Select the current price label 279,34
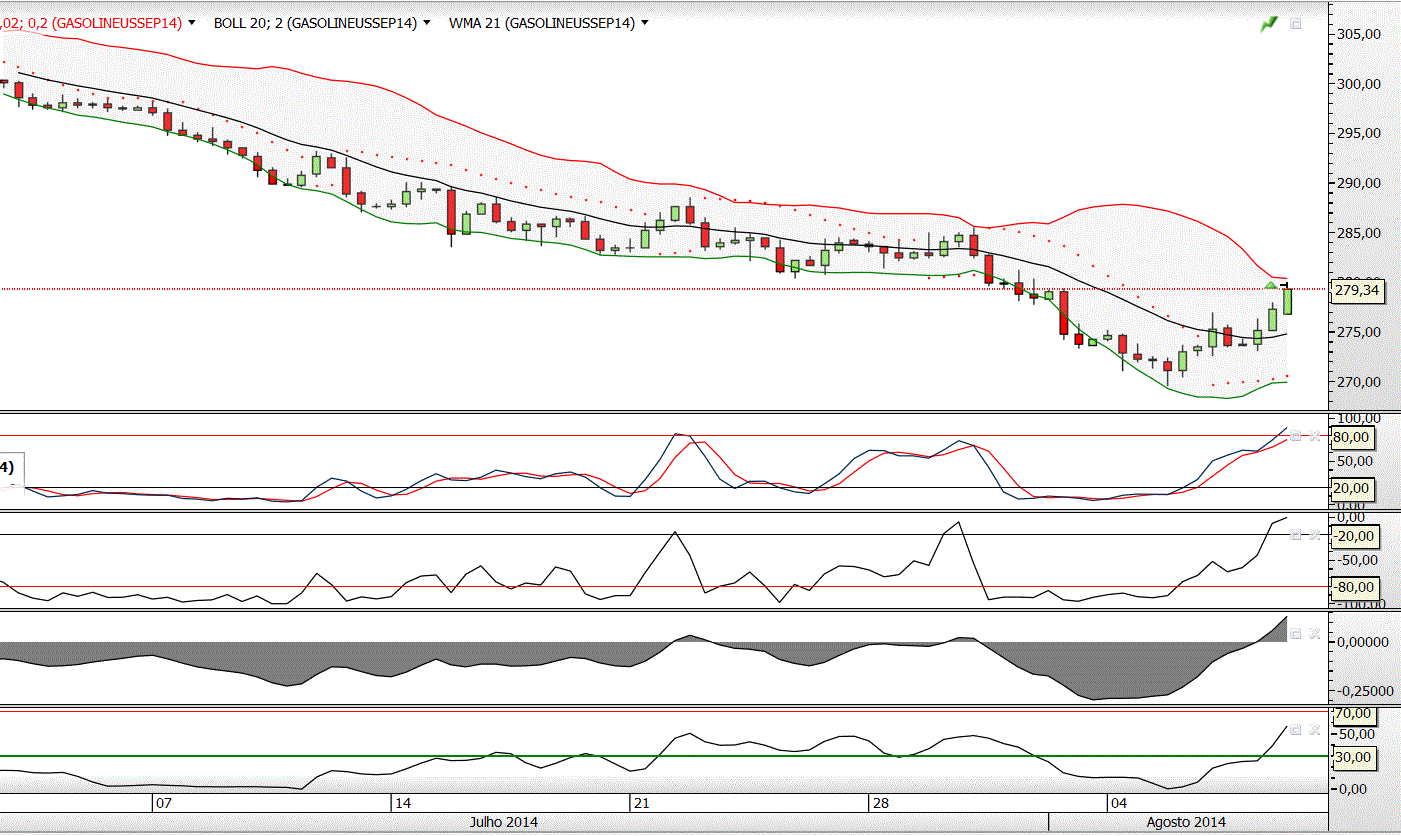Viewport: 1401px width, 836px height. tap(1358, 291)
